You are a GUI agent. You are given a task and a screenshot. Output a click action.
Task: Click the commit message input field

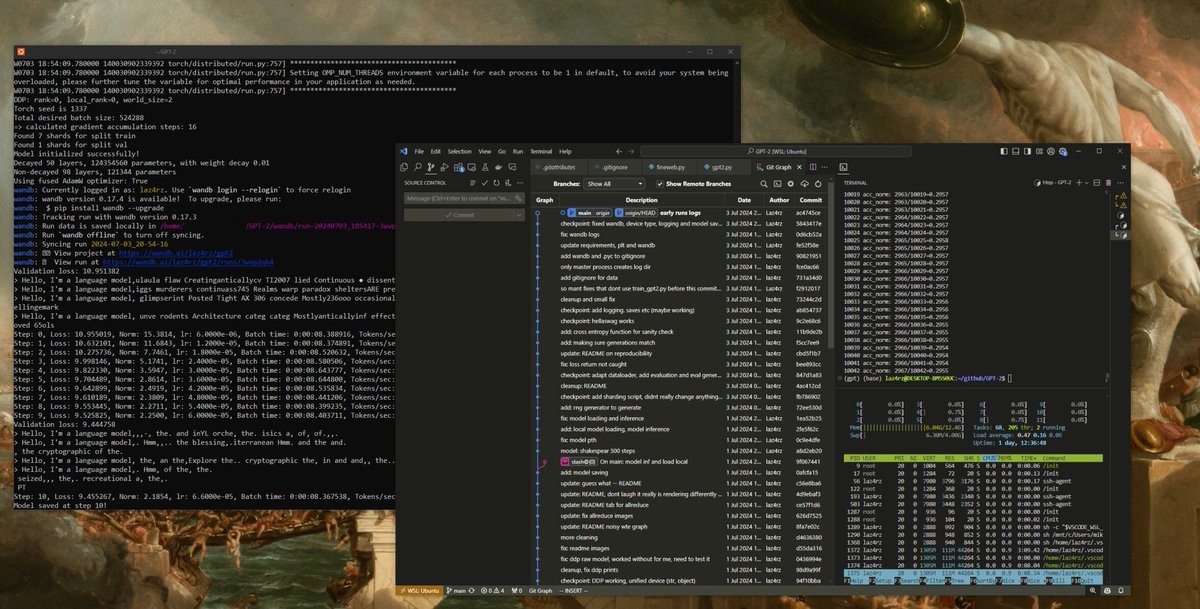click(x=464, y=198)
